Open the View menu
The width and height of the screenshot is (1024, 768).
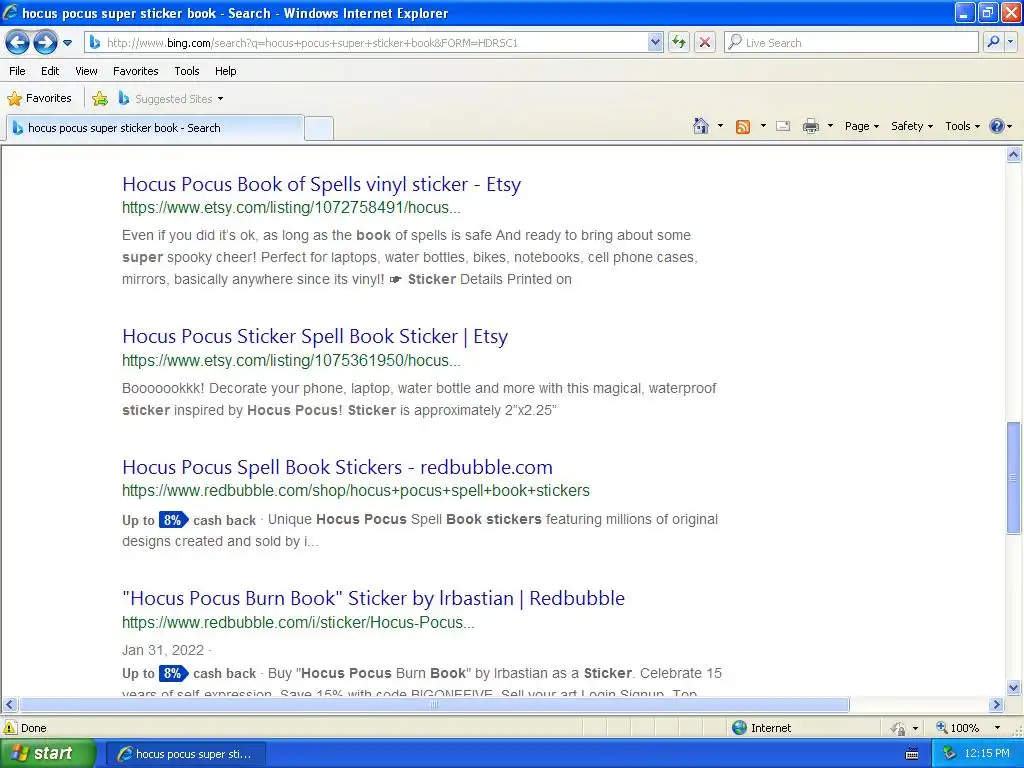(86, 71)
